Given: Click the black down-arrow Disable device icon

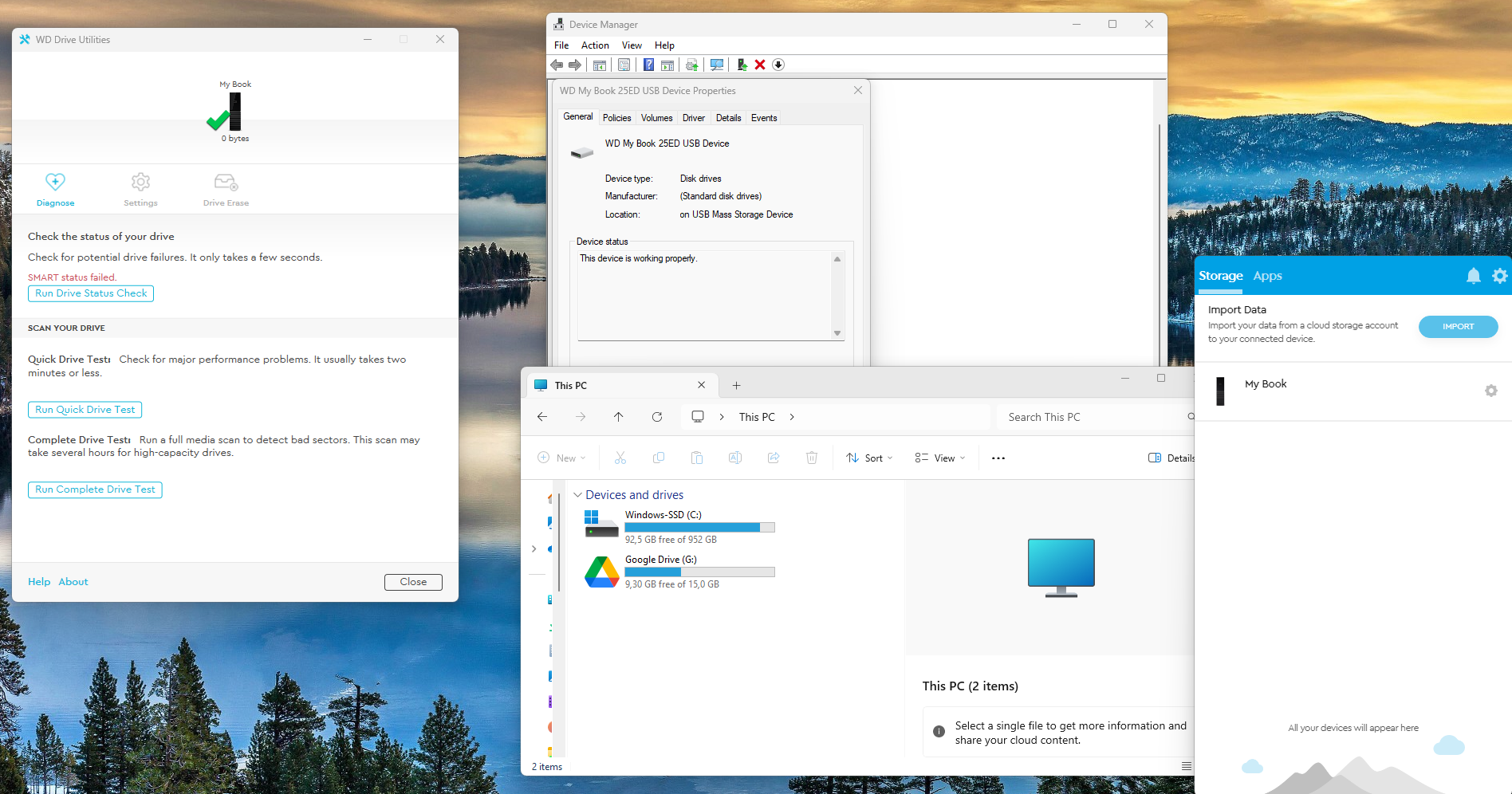Looking at the screenshot, I should (x=778, y=65).
